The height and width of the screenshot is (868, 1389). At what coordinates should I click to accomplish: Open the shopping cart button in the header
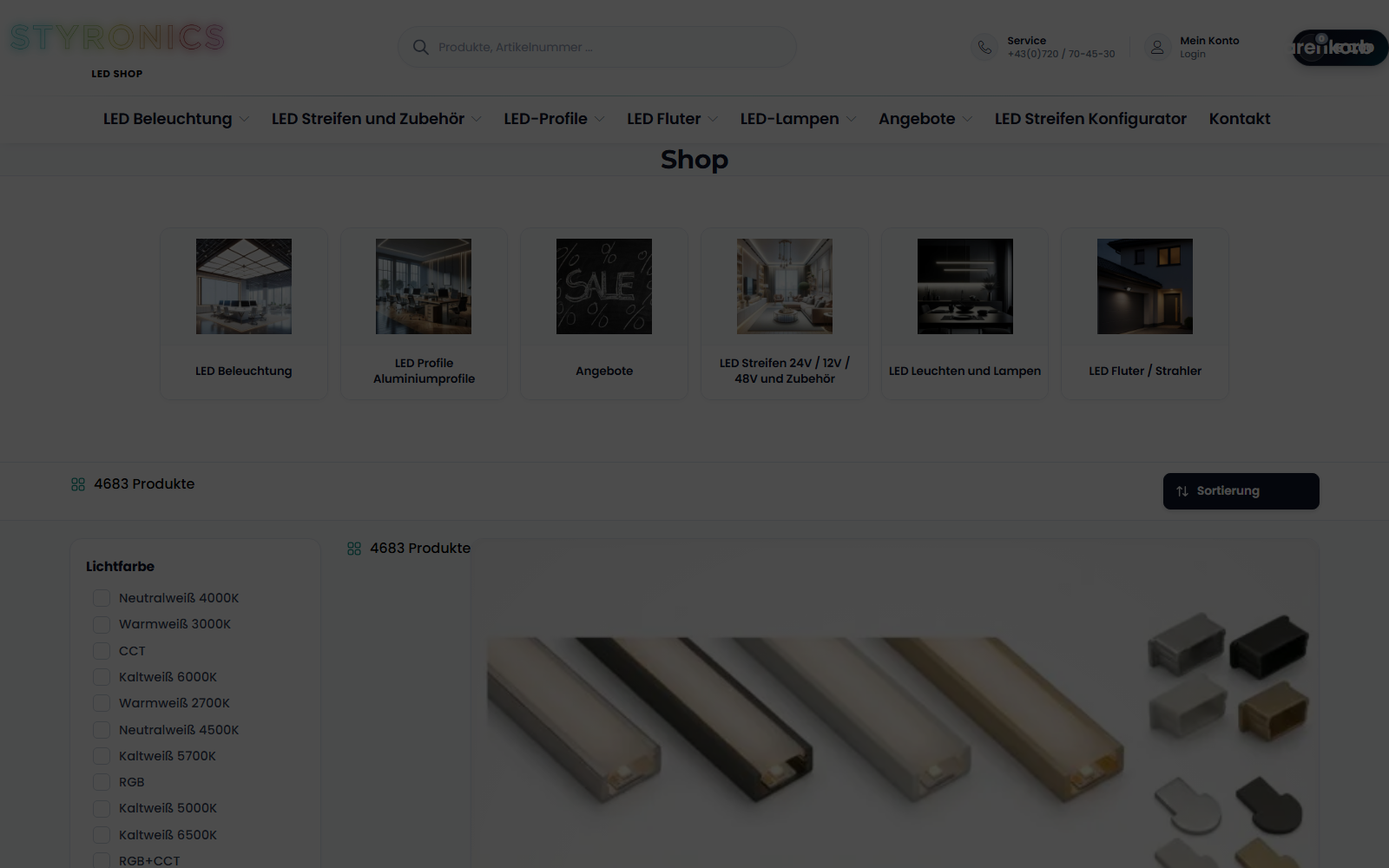pyautogui.click(x=1340, y=48)
